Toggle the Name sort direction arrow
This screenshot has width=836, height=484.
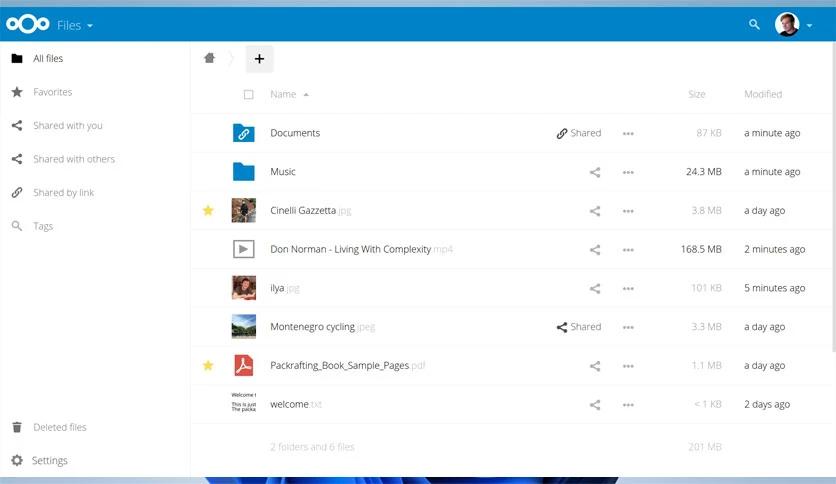[x=306, y=95]
